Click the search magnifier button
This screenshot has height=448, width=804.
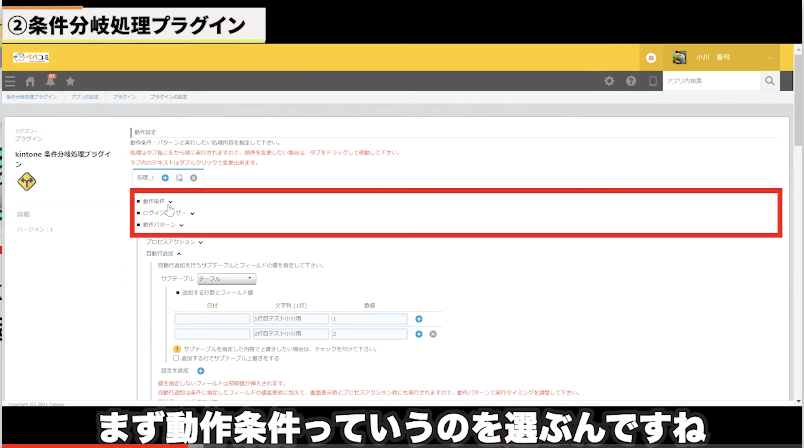point(770,81)
